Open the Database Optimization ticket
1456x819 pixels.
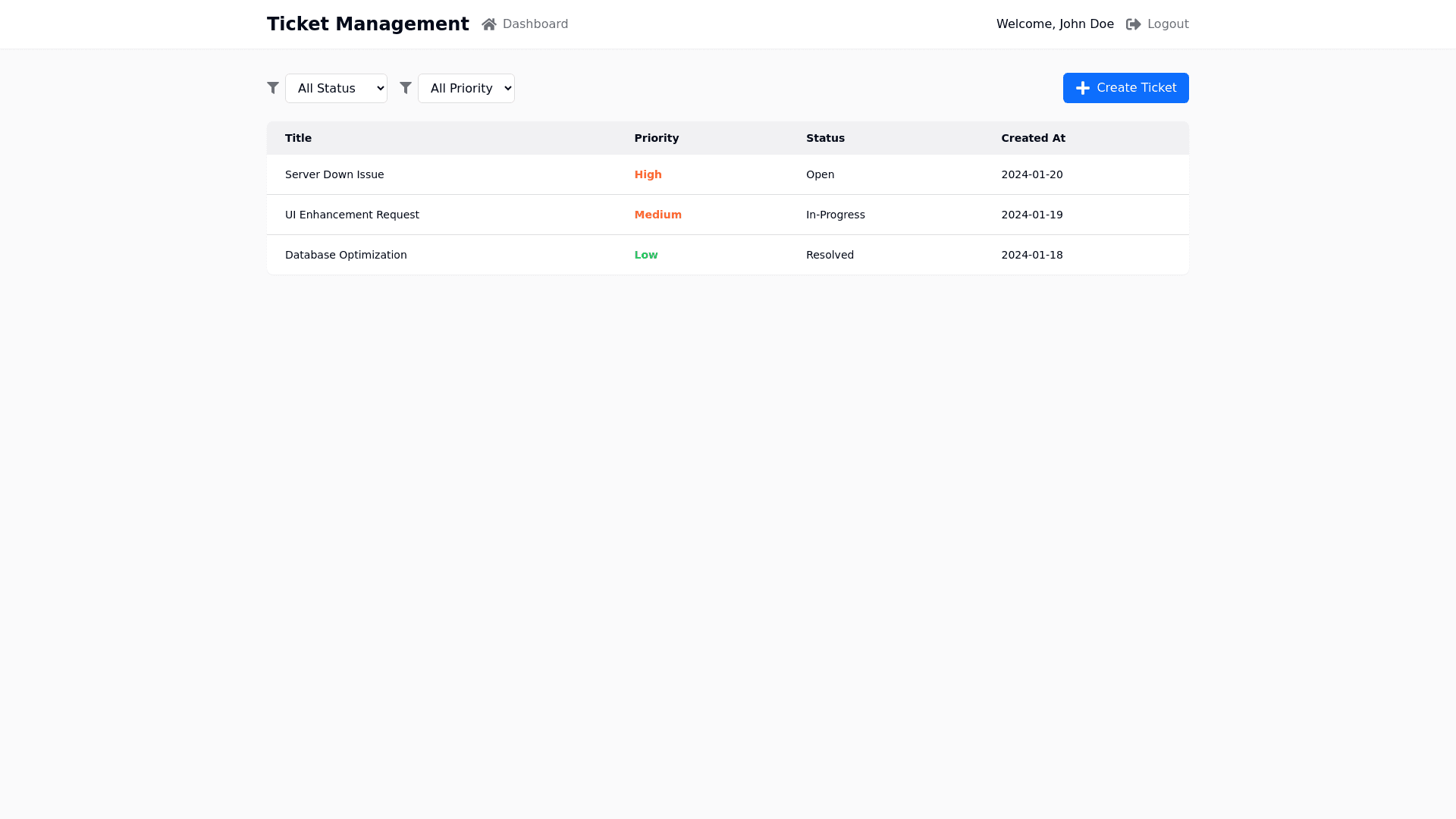(x=346, y=255)
